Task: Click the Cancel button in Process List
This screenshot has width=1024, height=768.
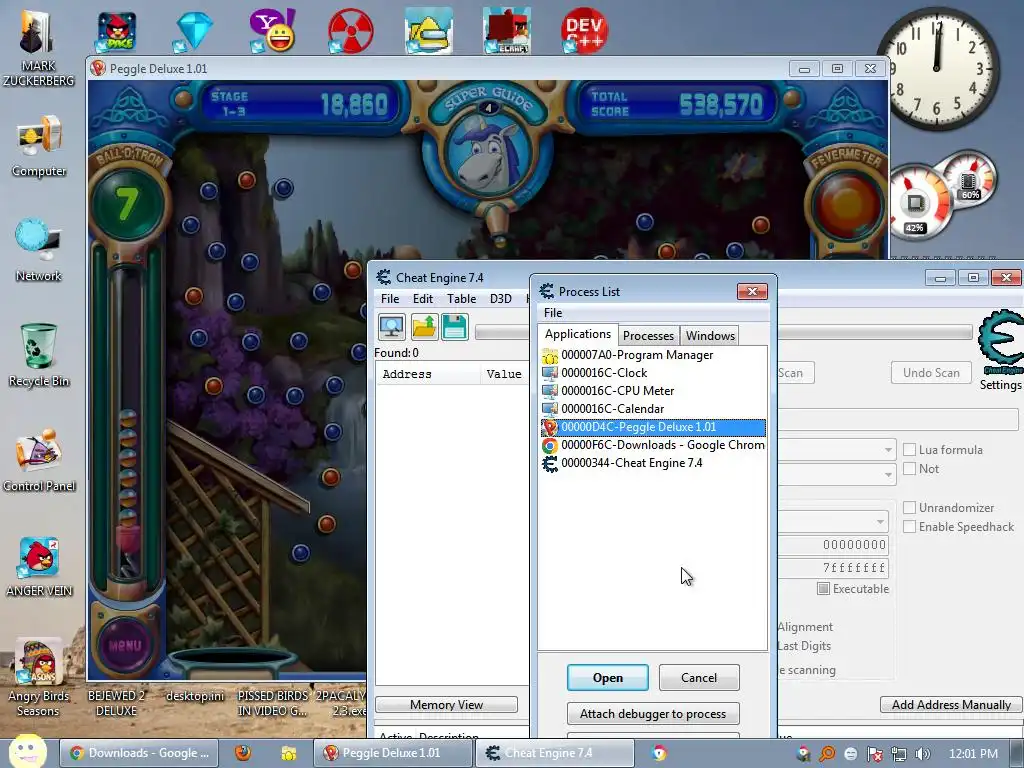Action: click(699, 678)
